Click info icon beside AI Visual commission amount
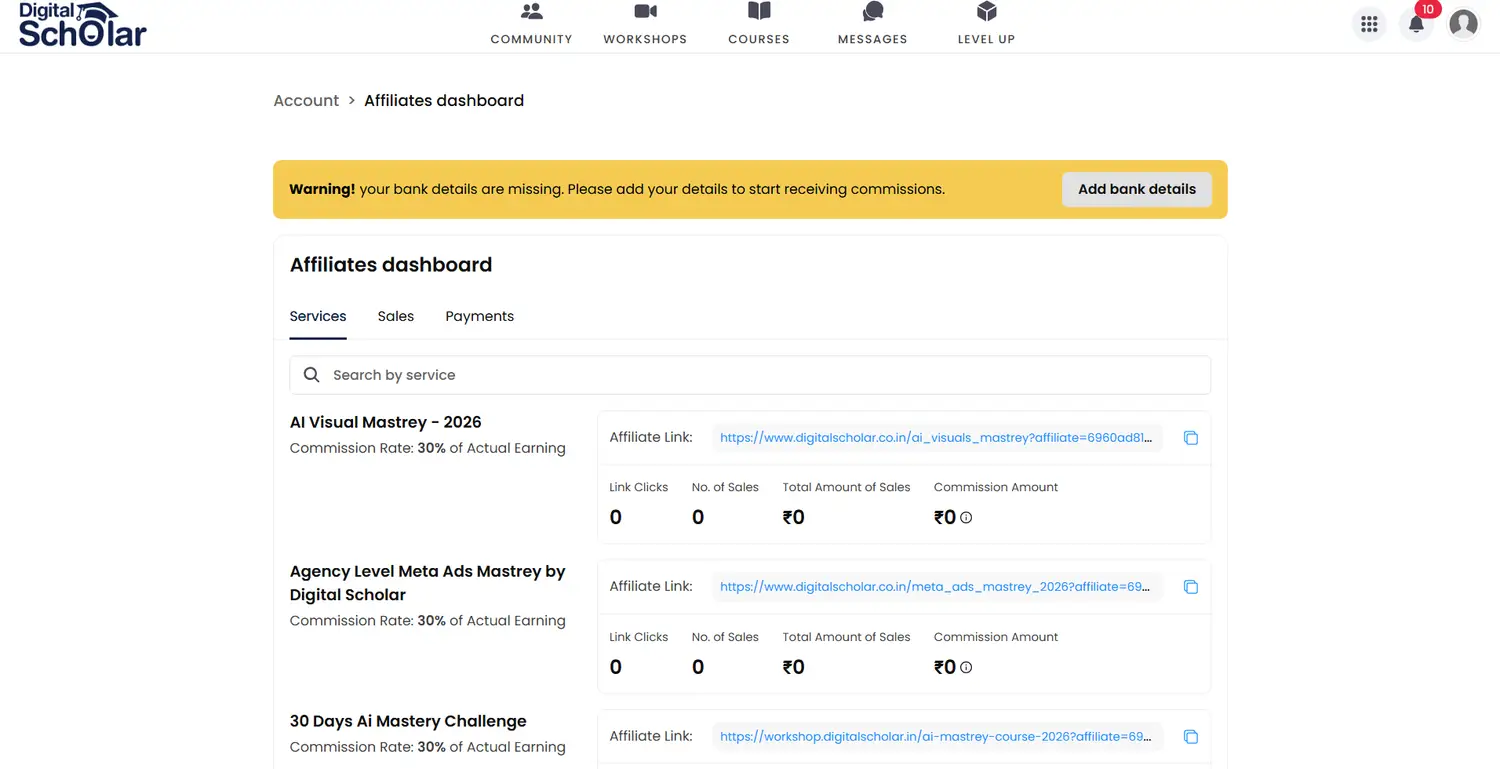This screenshot has height=769, width=1500. coord(966,518)
